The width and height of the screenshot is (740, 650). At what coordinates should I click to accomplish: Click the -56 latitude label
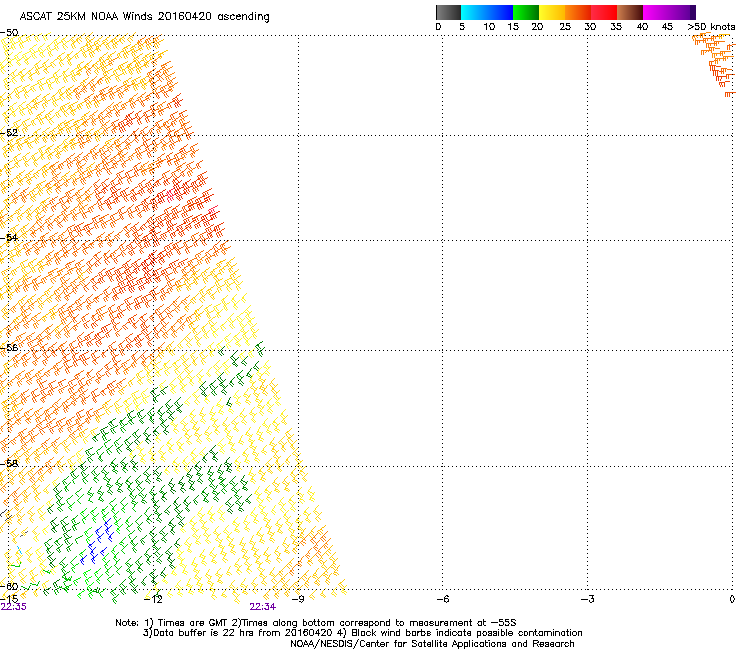pyautogui.click(x=9, y=347)
